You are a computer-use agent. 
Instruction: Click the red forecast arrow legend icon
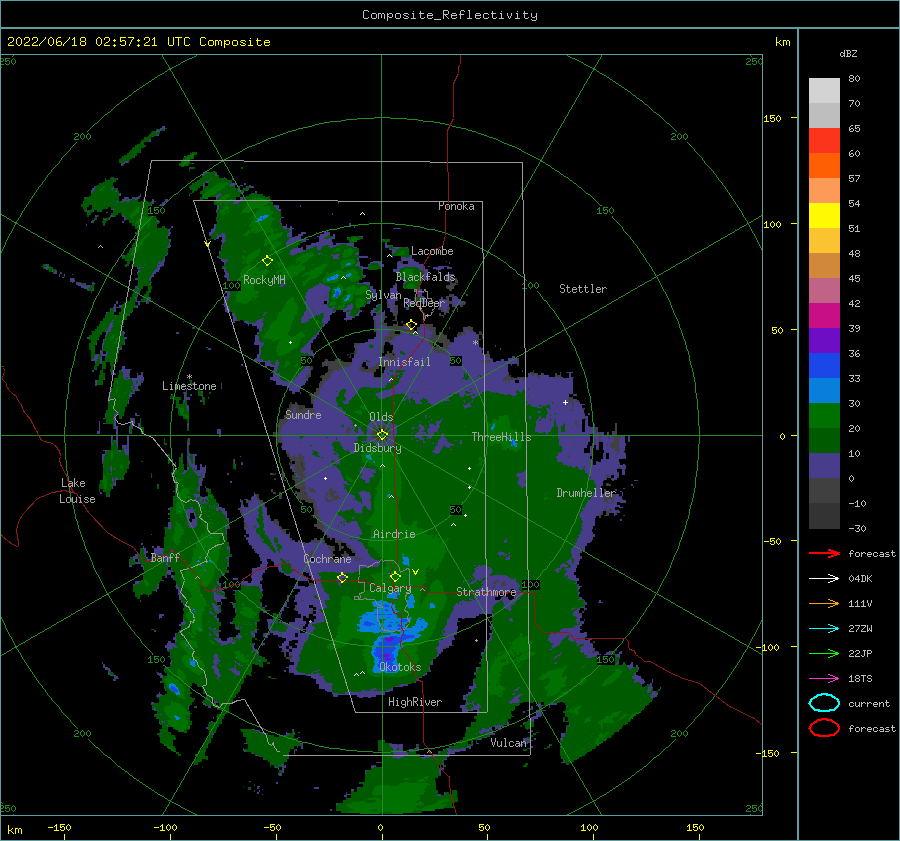point(824,553)
